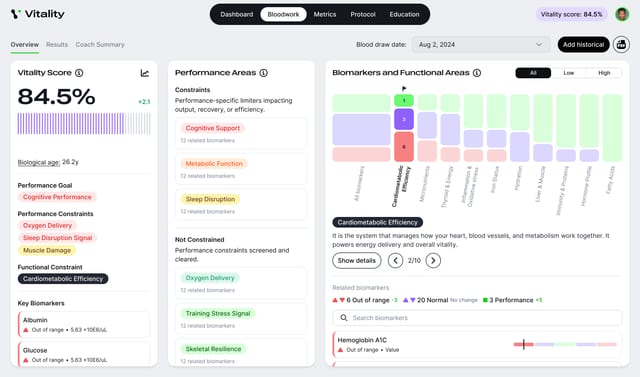Open the Metabolic Function card
This screenshot has height=377, width=640.
tap(241, 169)
